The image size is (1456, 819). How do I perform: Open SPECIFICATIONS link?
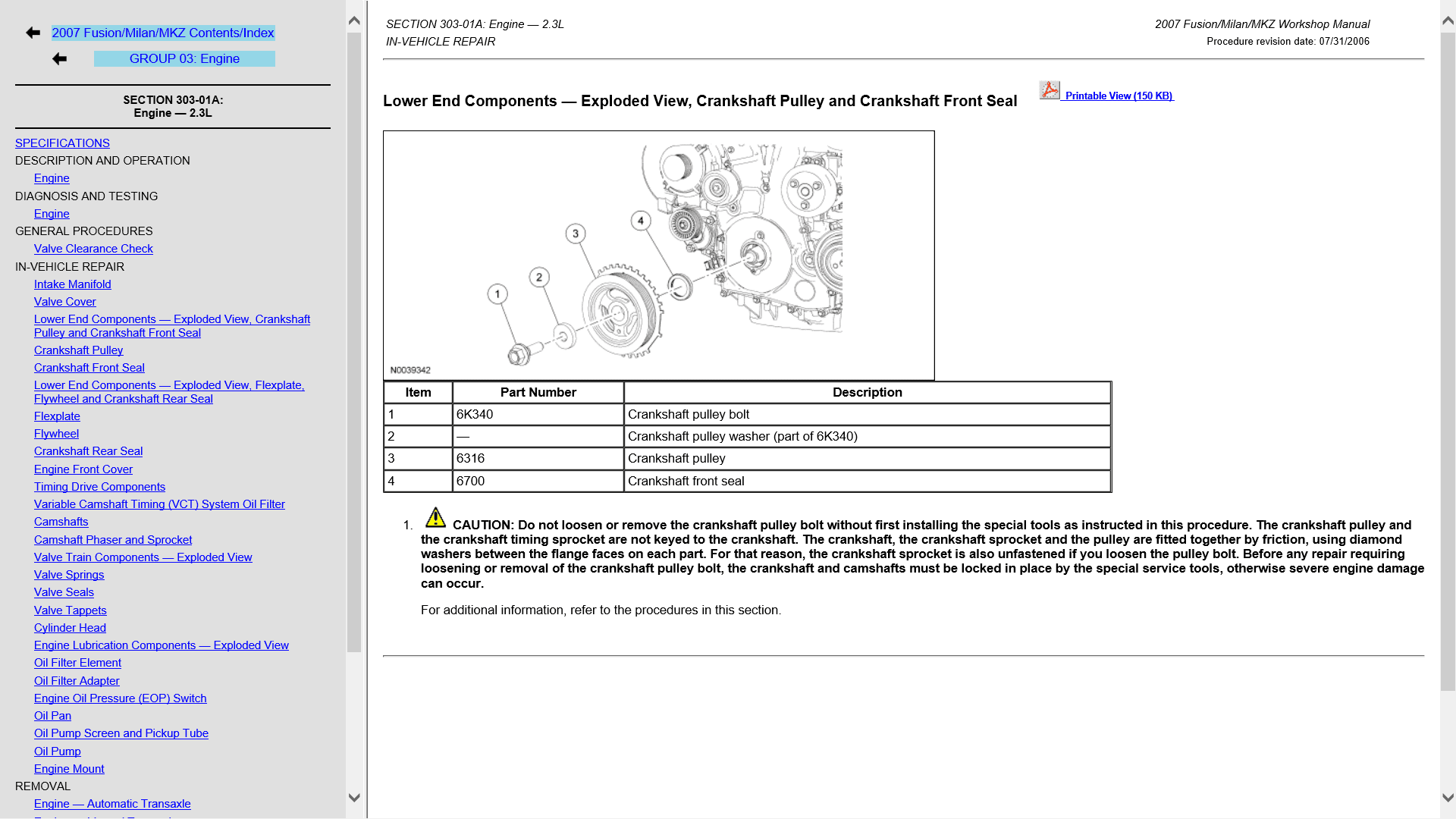[62, 143]
